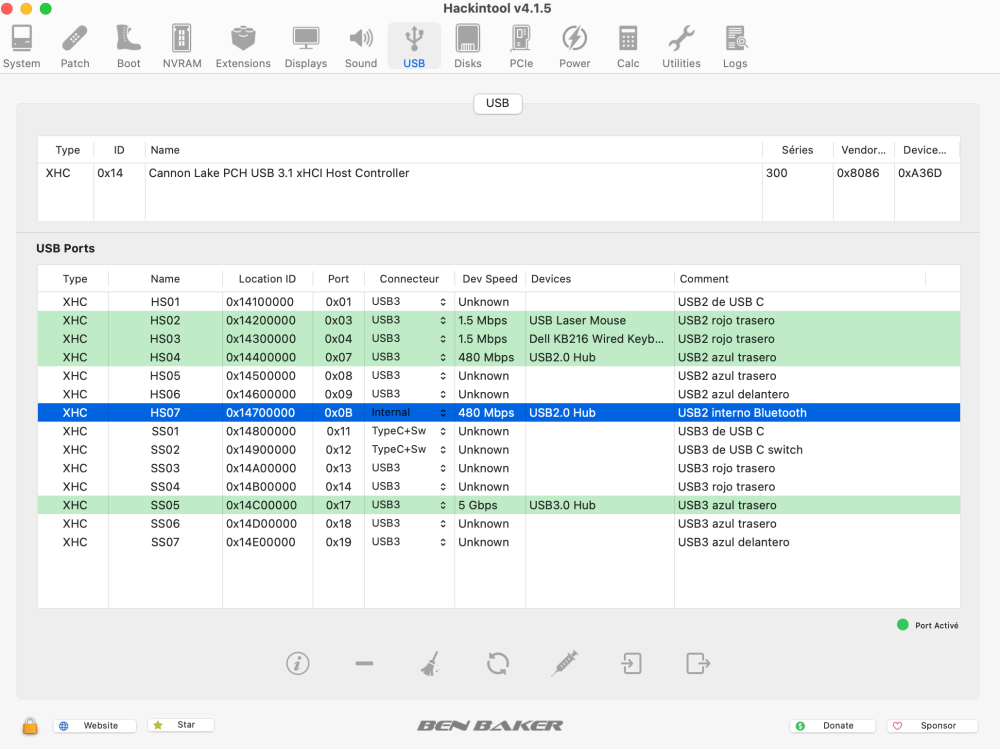
Task: Click the orange lock icon
Action: pyautogui.click(x=30, y=725)
